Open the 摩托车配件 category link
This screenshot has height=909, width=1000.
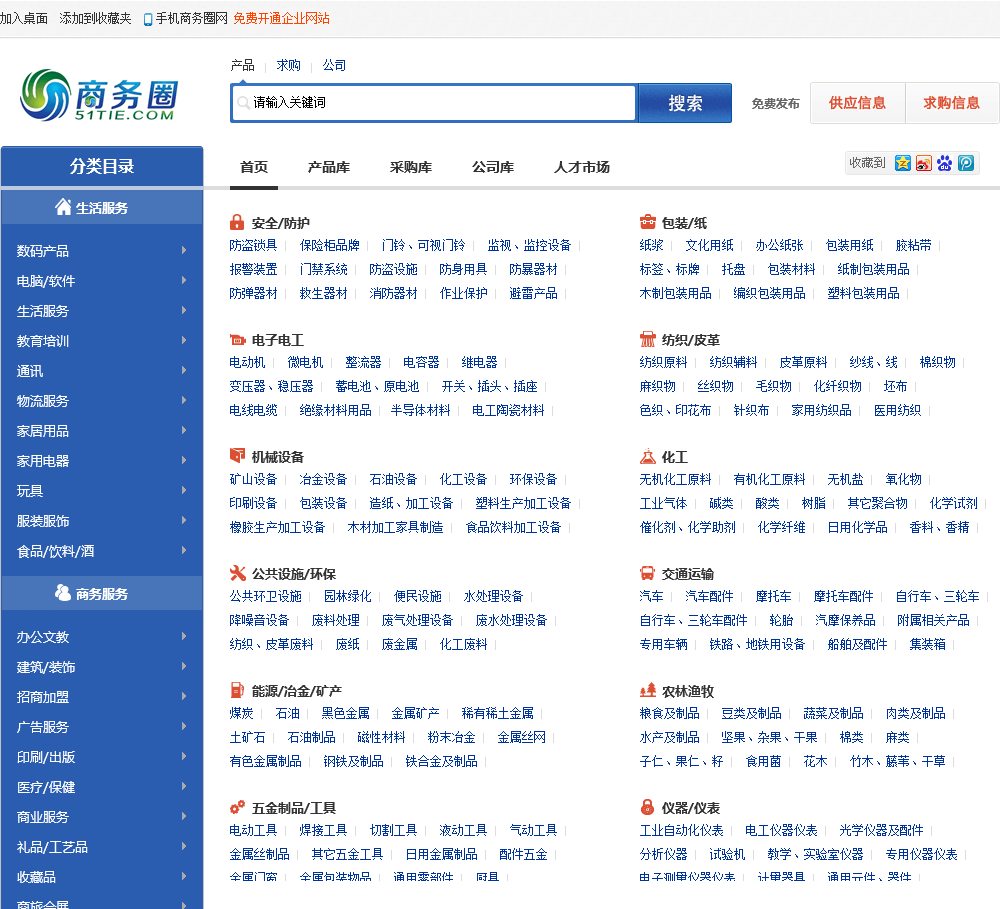coord(843,596)
